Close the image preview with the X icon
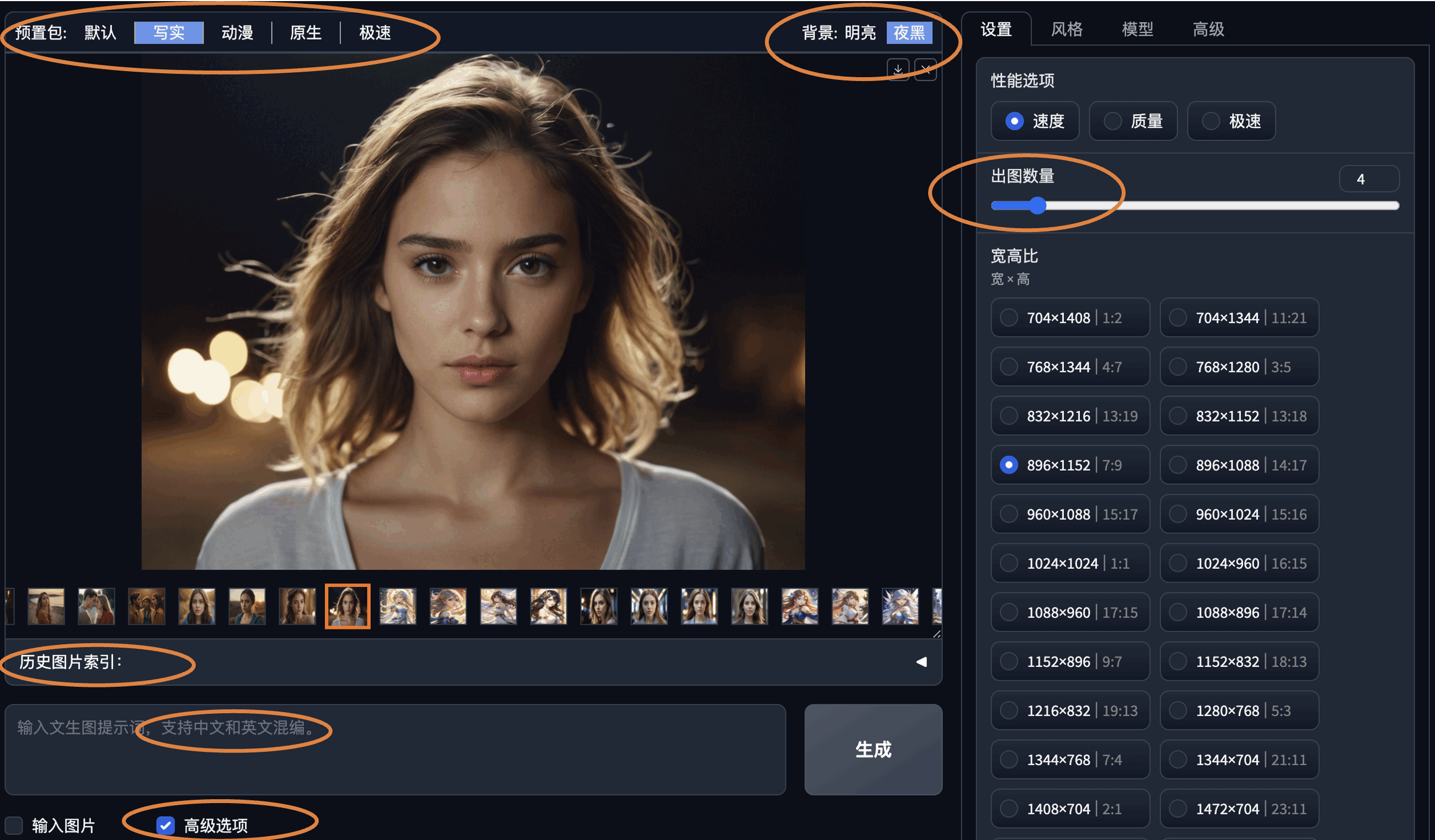The width and height of the screenshot is (1435, 840). [x=926, y=70]
